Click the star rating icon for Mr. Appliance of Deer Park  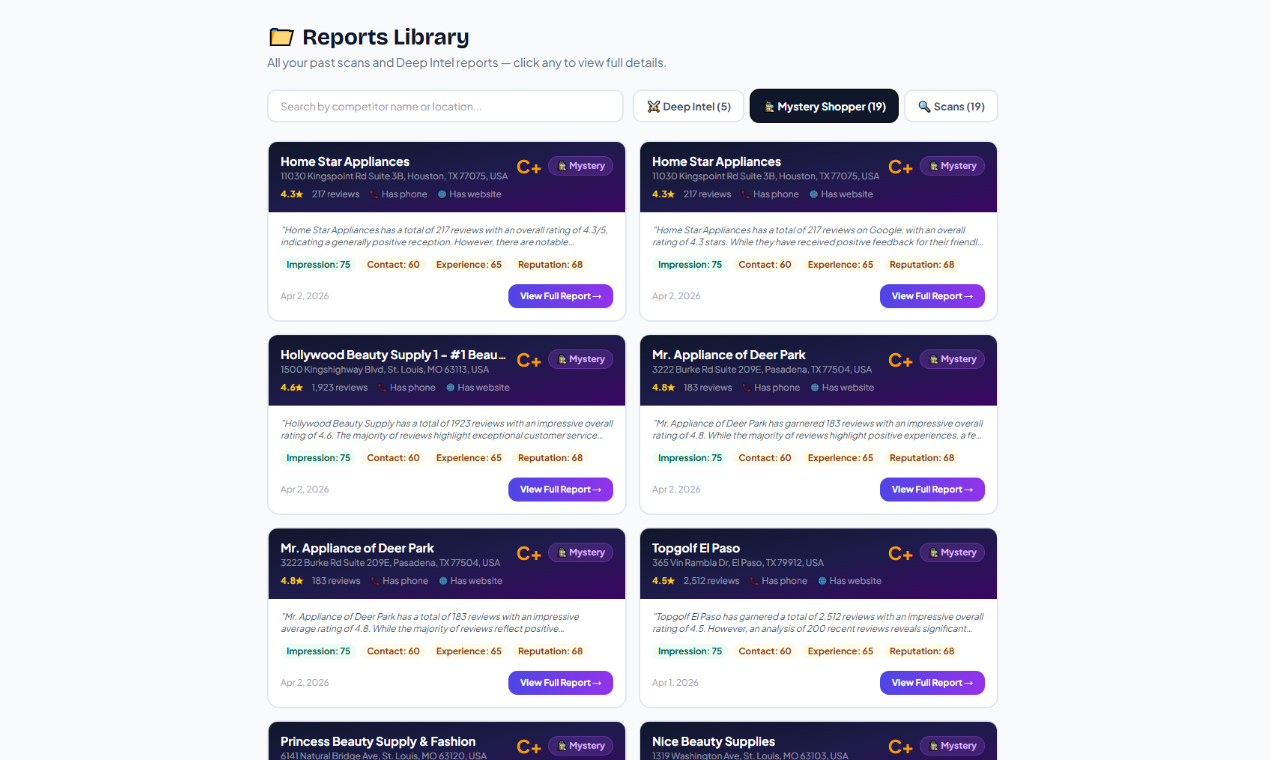[672, 387]
